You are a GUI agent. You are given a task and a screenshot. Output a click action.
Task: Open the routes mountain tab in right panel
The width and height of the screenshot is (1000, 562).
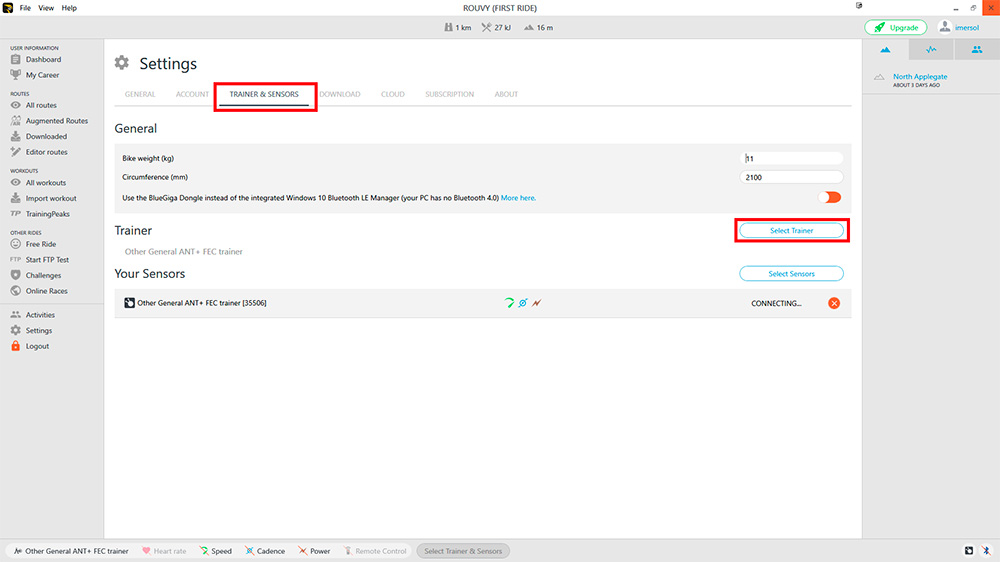885,50
